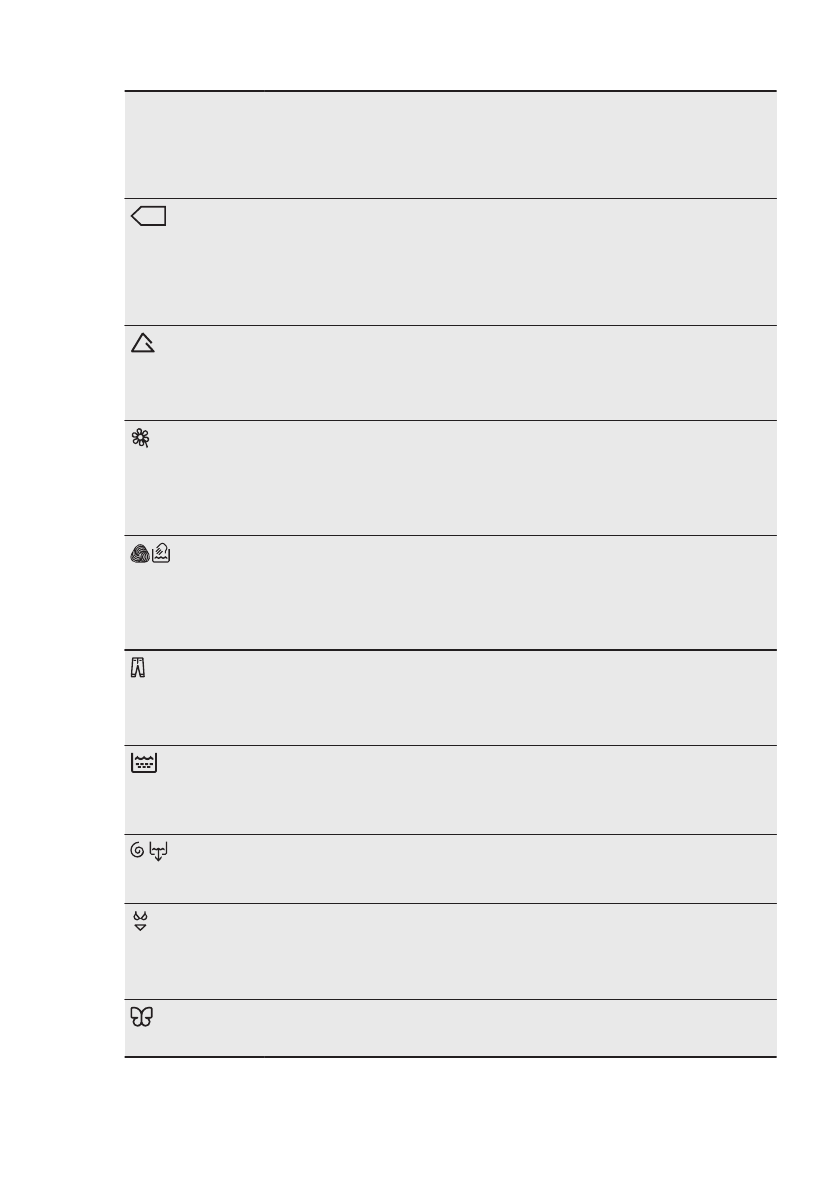Click the blank top row of the table
The width and height of the screenshot is (839, 1191).
[450, 145]
